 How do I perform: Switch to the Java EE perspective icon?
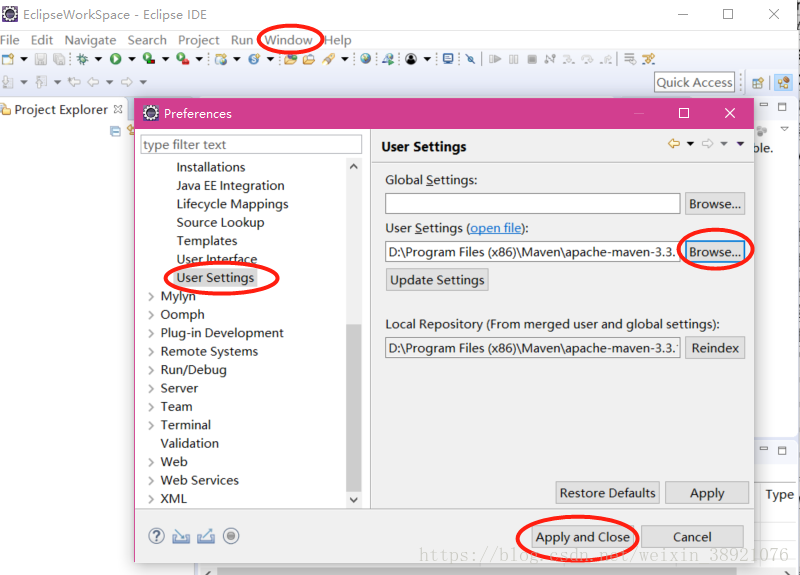click(x=783, y=83)
